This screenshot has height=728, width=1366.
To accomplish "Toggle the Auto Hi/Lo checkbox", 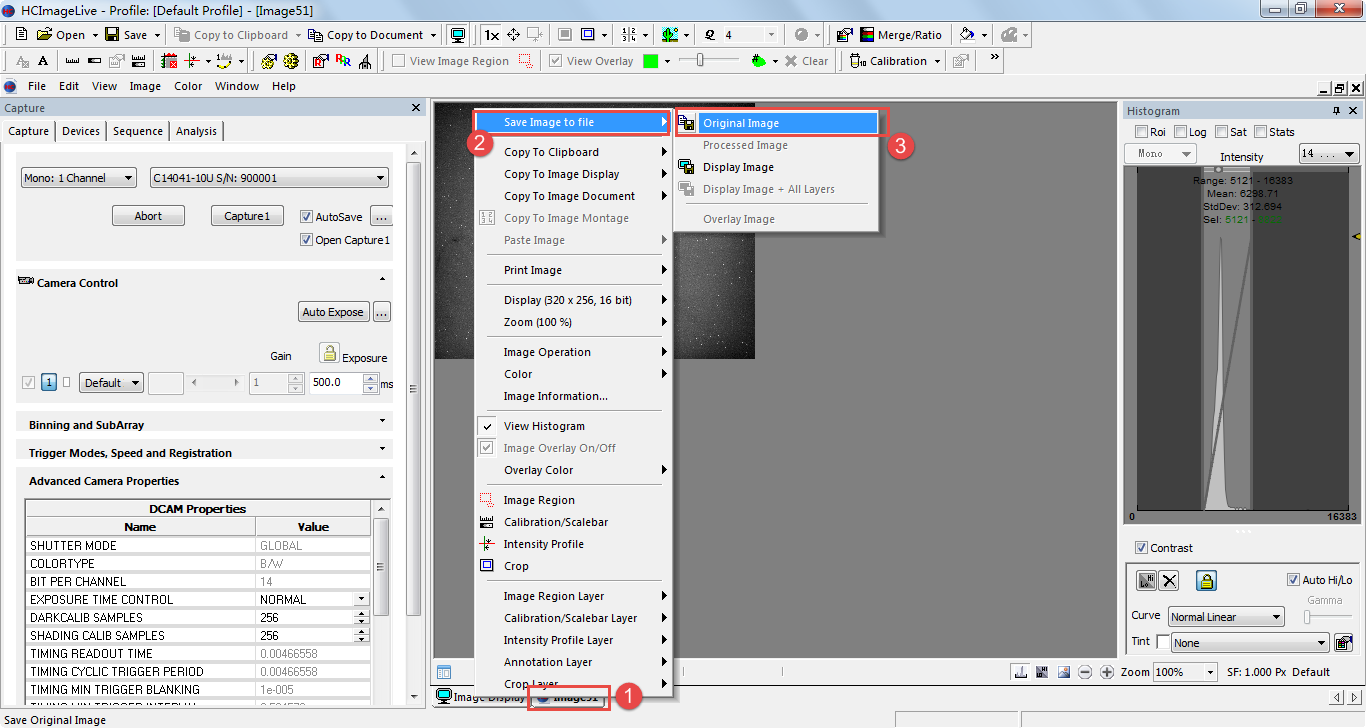I will 1293,580.
